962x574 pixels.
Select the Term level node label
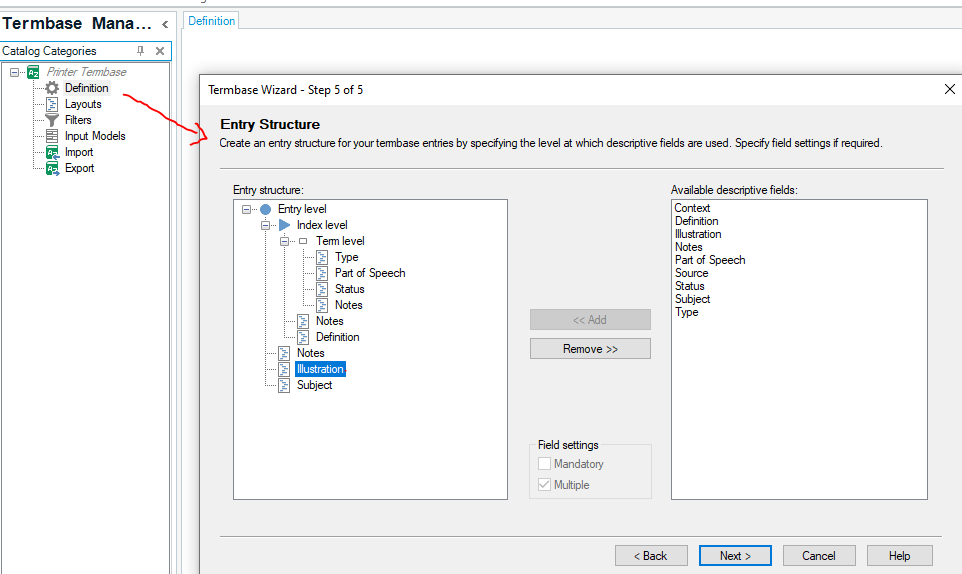341,242
